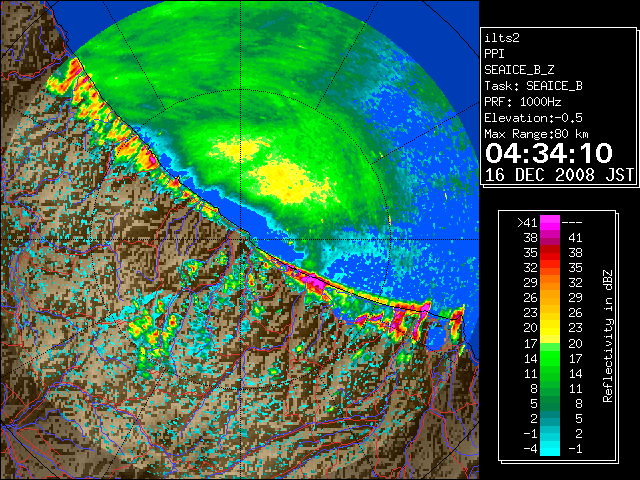Click the '>41' legend value label

click(x=527, y=223)
